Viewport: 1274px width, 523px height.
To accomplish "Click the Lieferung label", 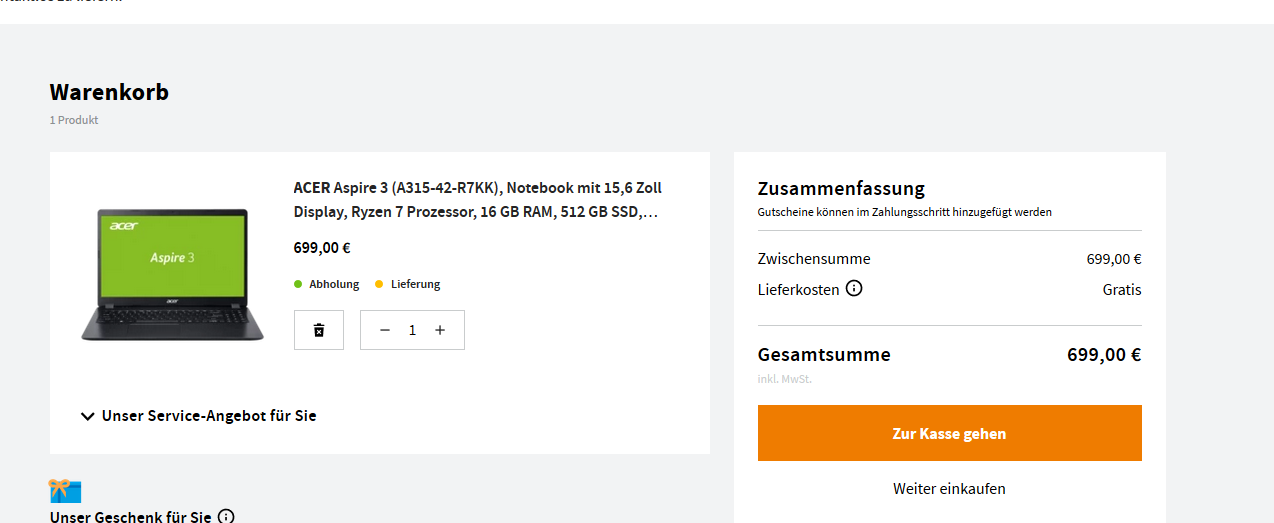I will tap(416, 284).
